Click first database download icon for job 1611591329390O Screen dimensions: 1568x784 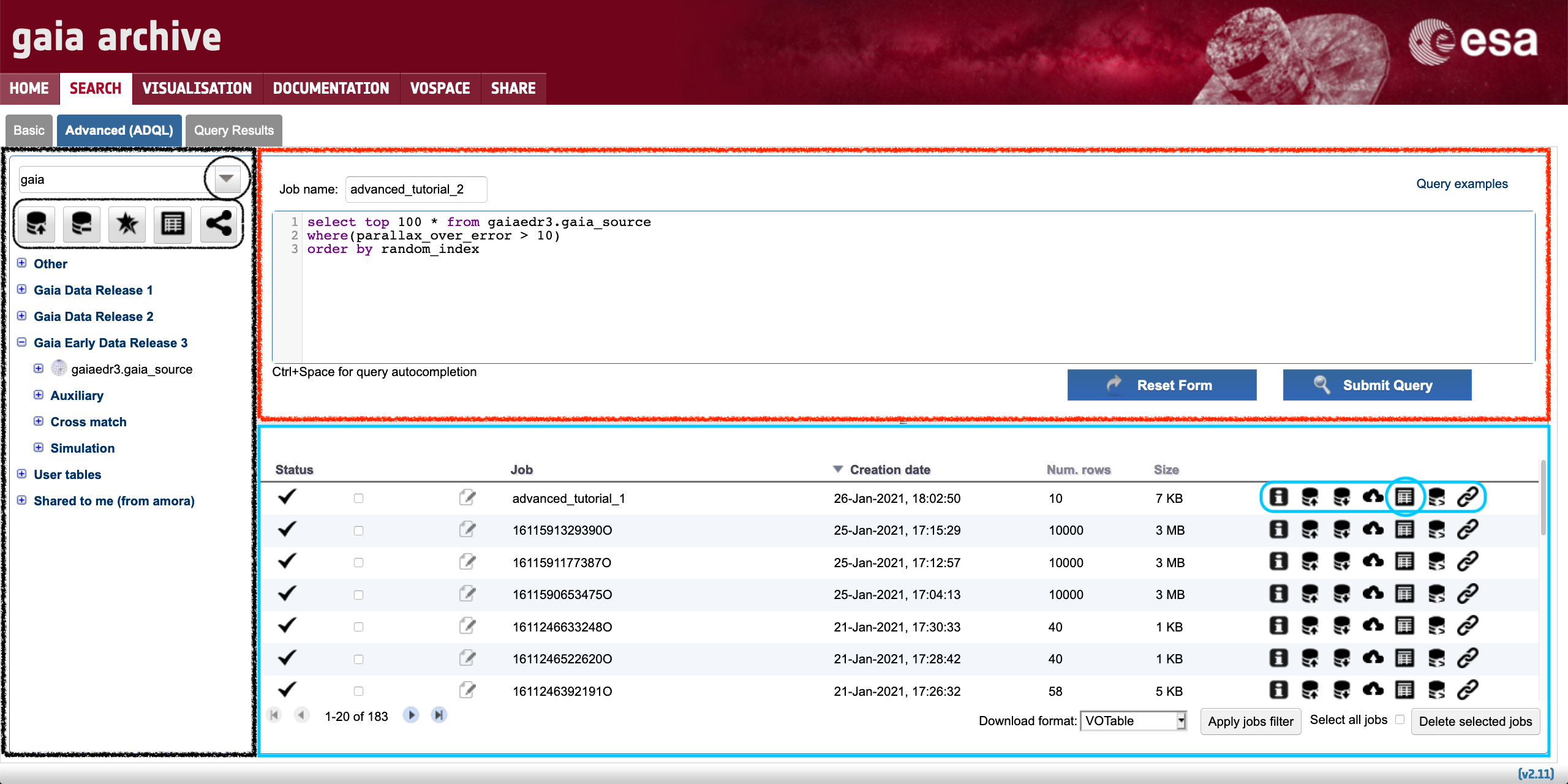[1310, 529]
